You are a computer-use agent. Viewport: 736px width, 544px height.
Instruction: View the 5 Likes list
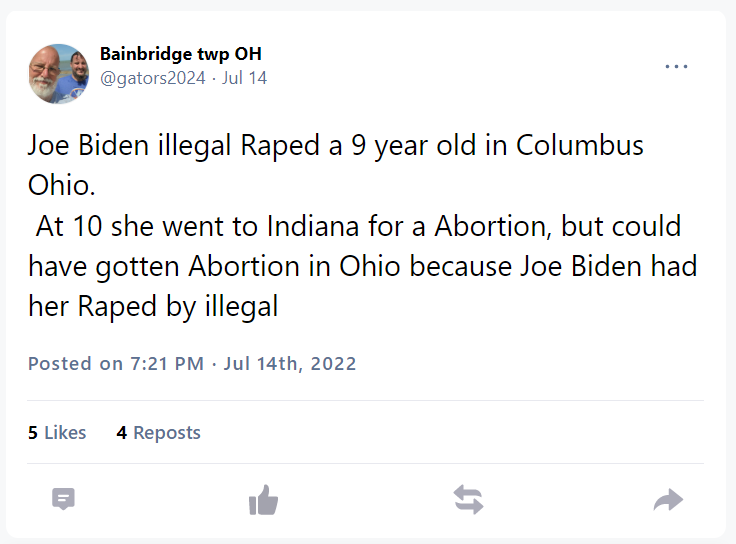coord(57,433)
